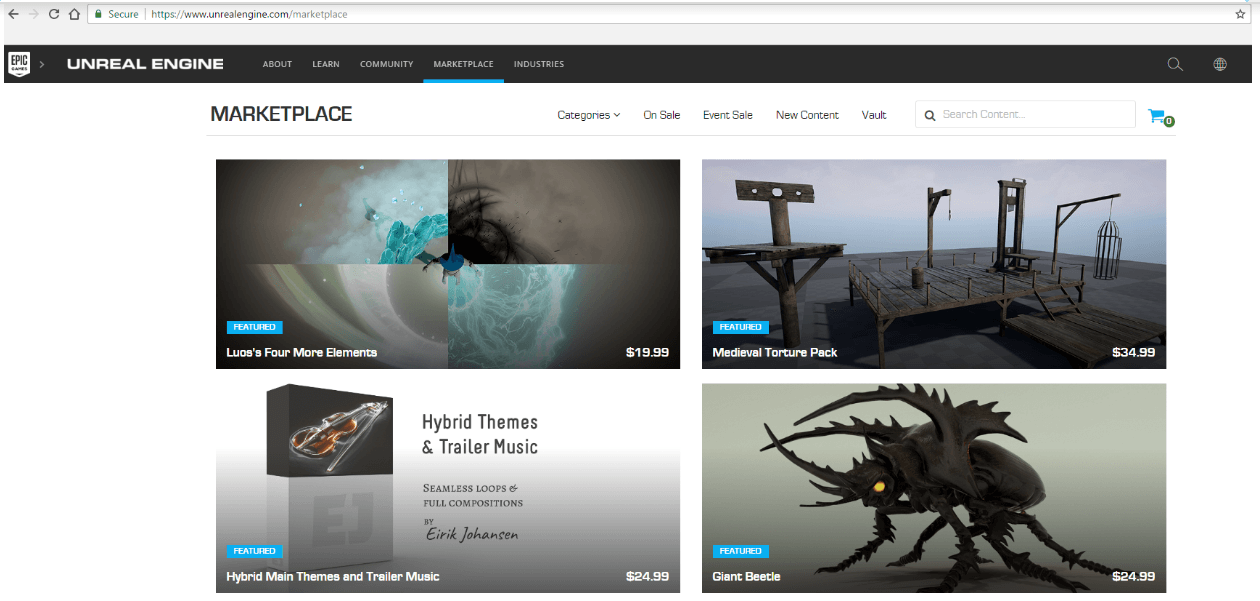Click the browser home icon
This screenshot has width=1260, height=601.
74,14
